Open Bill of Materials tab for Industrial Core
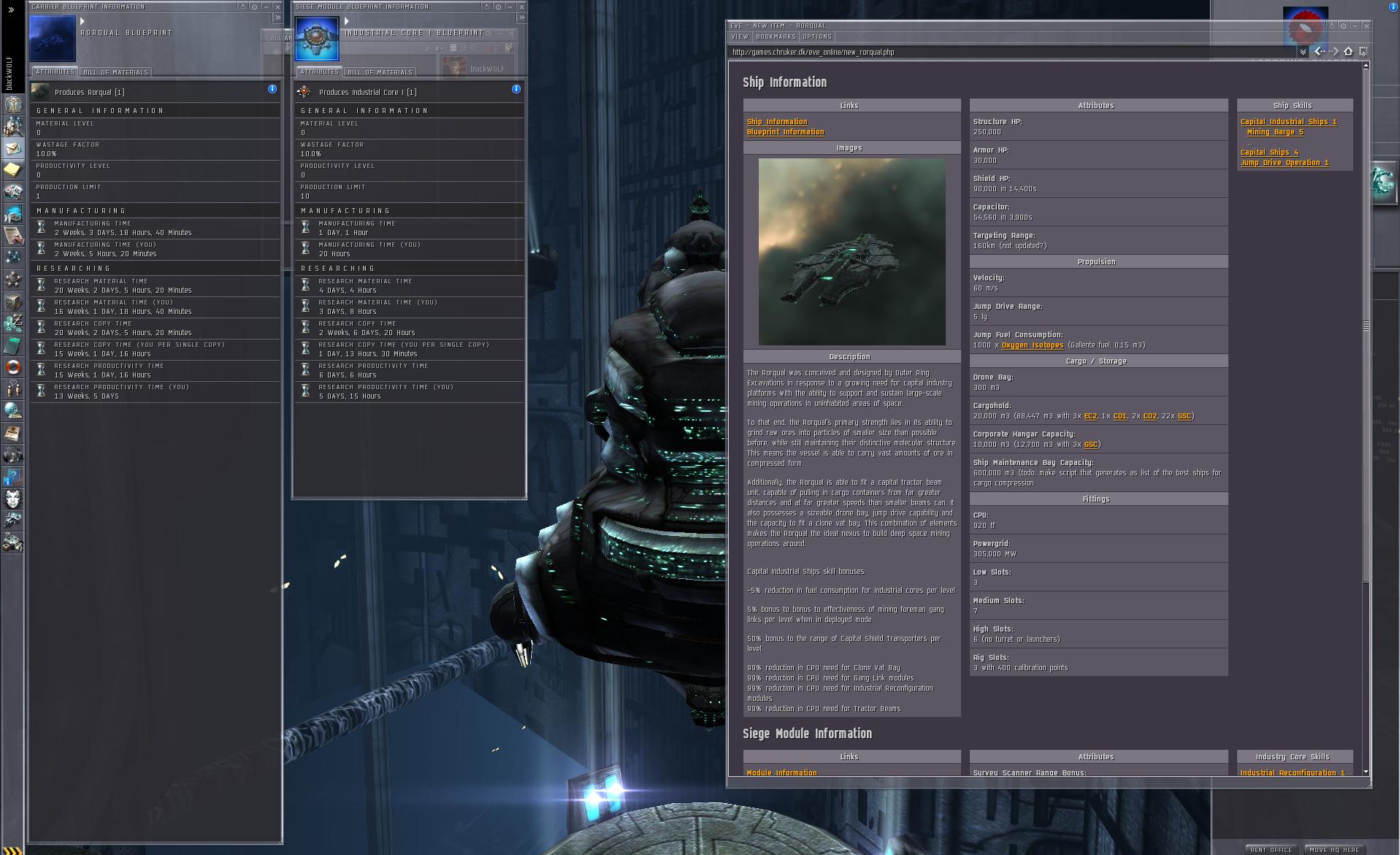Image resolution: width=1400 pixels, height=855 pixels. point(380,72)
